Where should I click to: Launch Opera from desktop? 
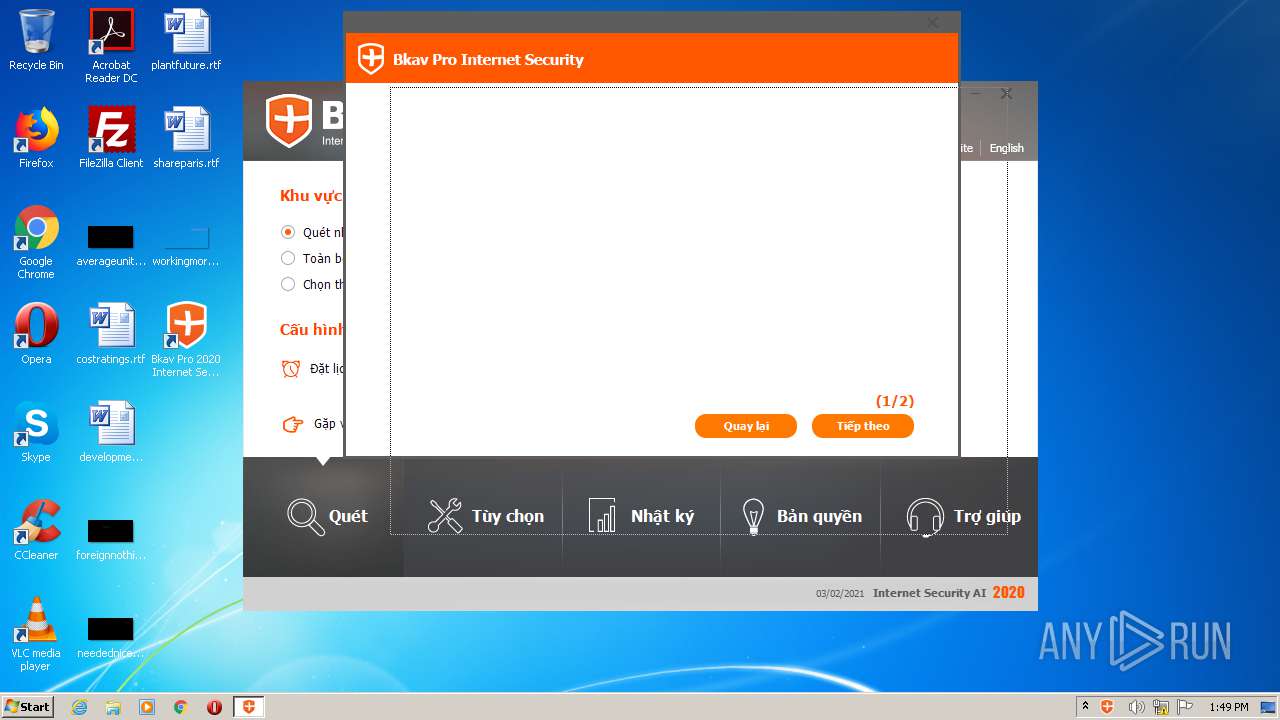click(x=36, y=334)
